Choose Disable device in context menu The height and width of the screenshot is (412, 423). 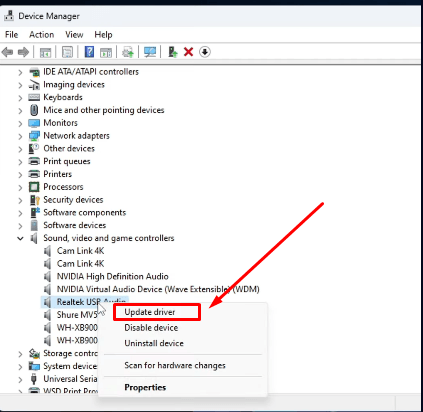click(x=151, y=328)
